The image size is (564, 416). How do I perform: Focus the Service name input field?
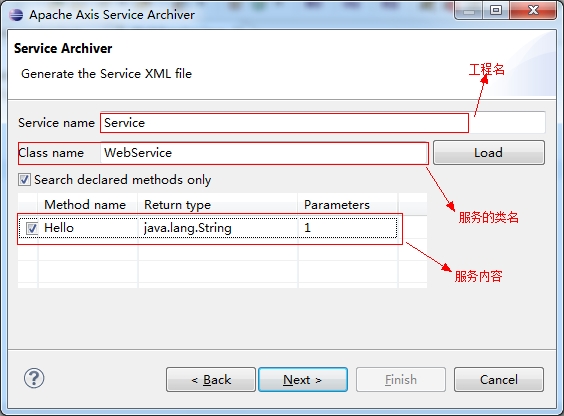(x=323, y=123)
